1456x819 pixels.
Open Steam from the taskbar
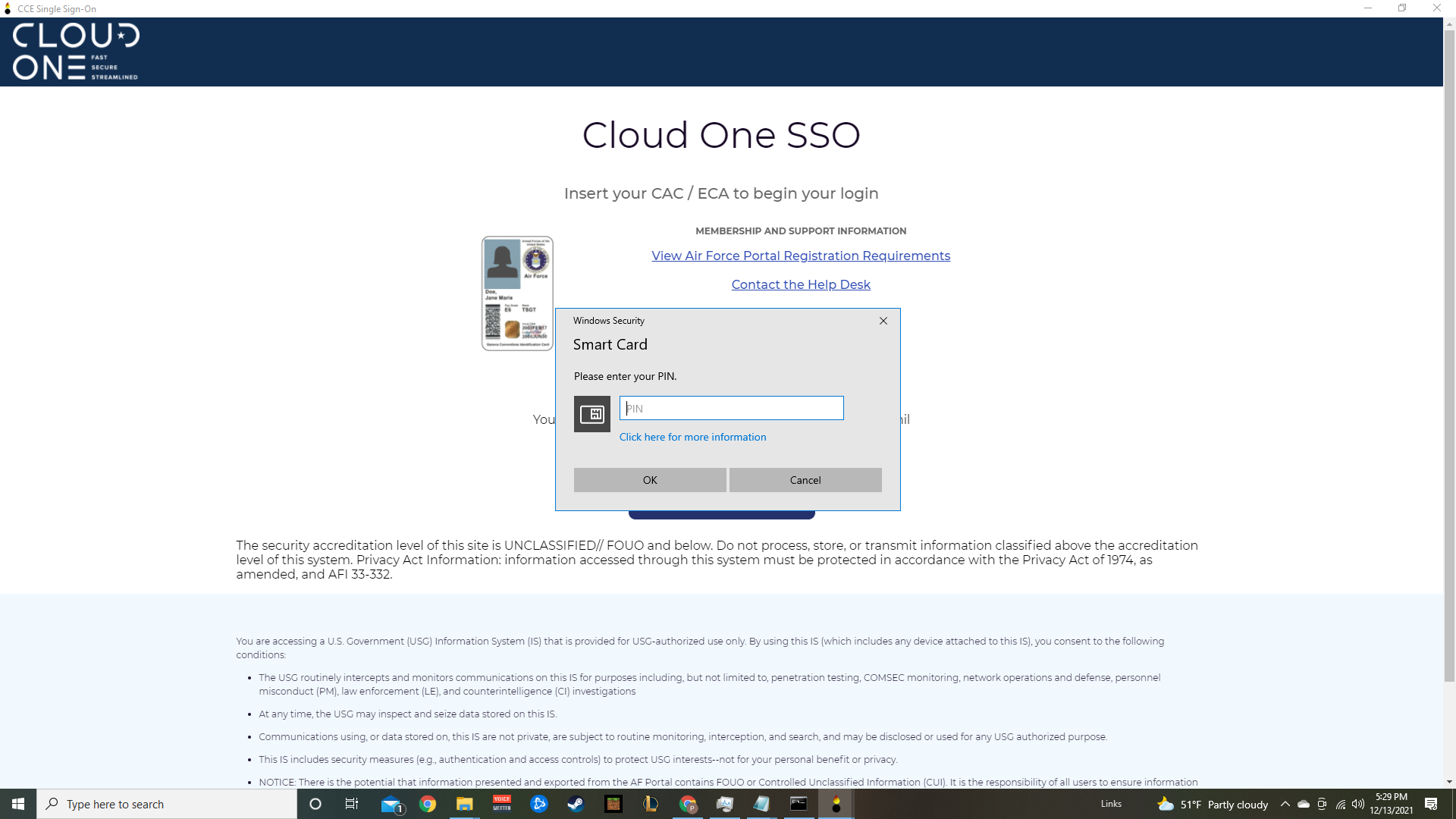576,804
